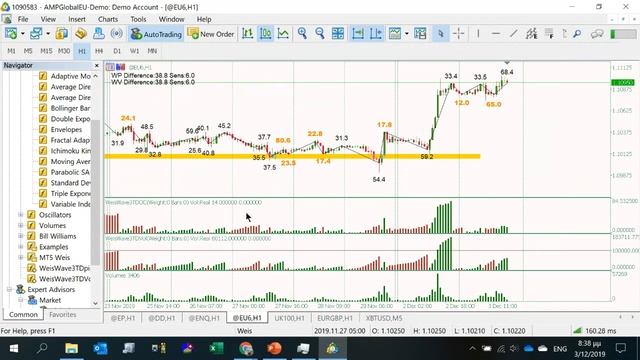This screenshot has height=360, width=640.
Task: Switch to M15 timeframe
Action: click(46, 51)
